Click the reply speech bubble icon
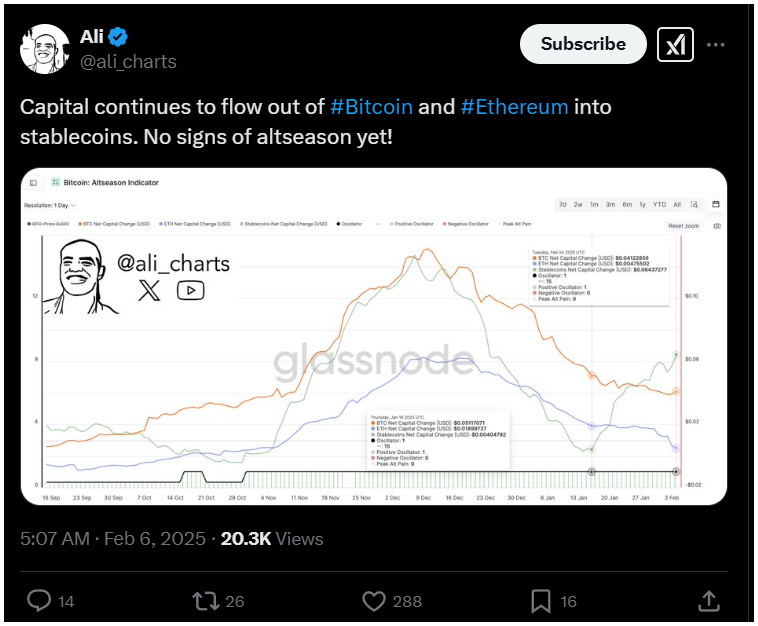Image resolution: width=758 pixels, height=626 pixels. pos(39,601)
